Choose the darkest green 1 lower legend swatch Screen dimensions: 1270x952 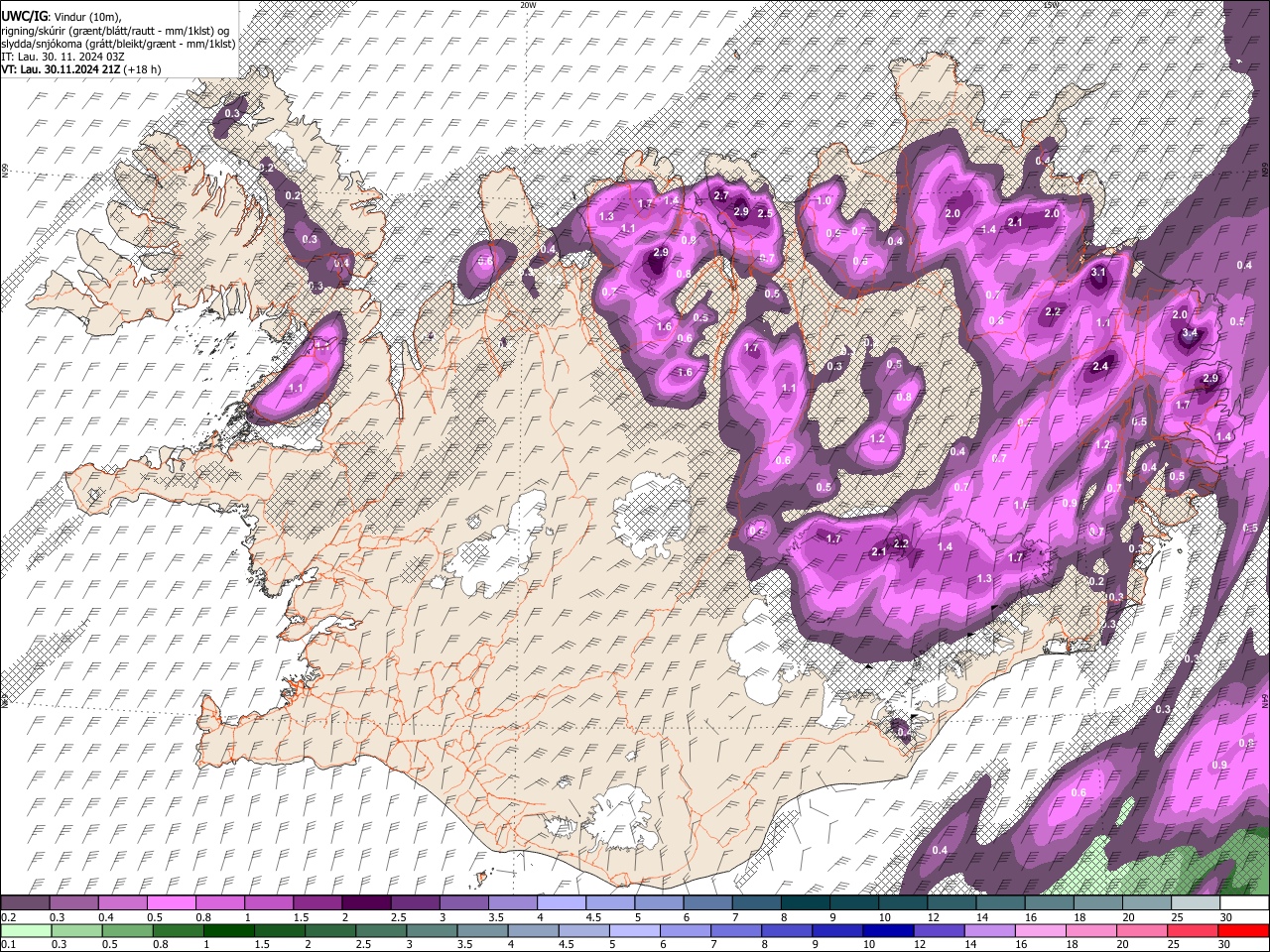point(228,931)
